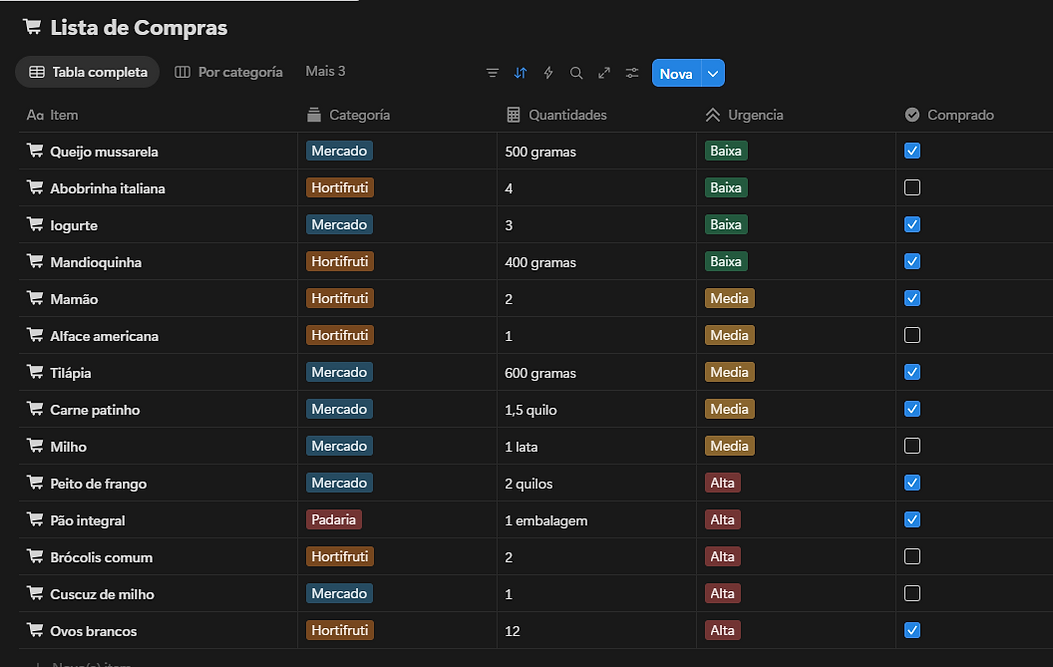Select cart icon beside Mamão
This screenshot has width=1053, height=667.
point(35,298)
